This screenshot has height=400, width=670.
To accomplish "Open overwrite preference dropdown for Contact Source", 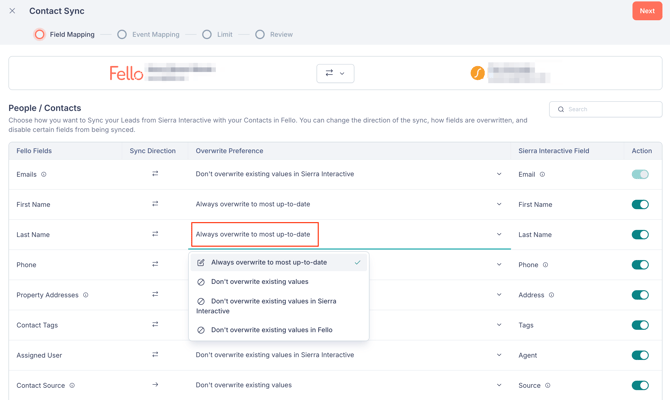I will [x=349, y=385].
